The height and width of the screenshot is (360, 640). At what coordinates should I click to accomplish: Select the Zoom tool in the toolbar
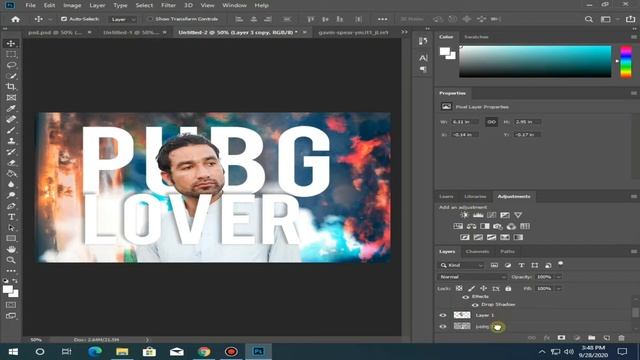click(11, 260)
